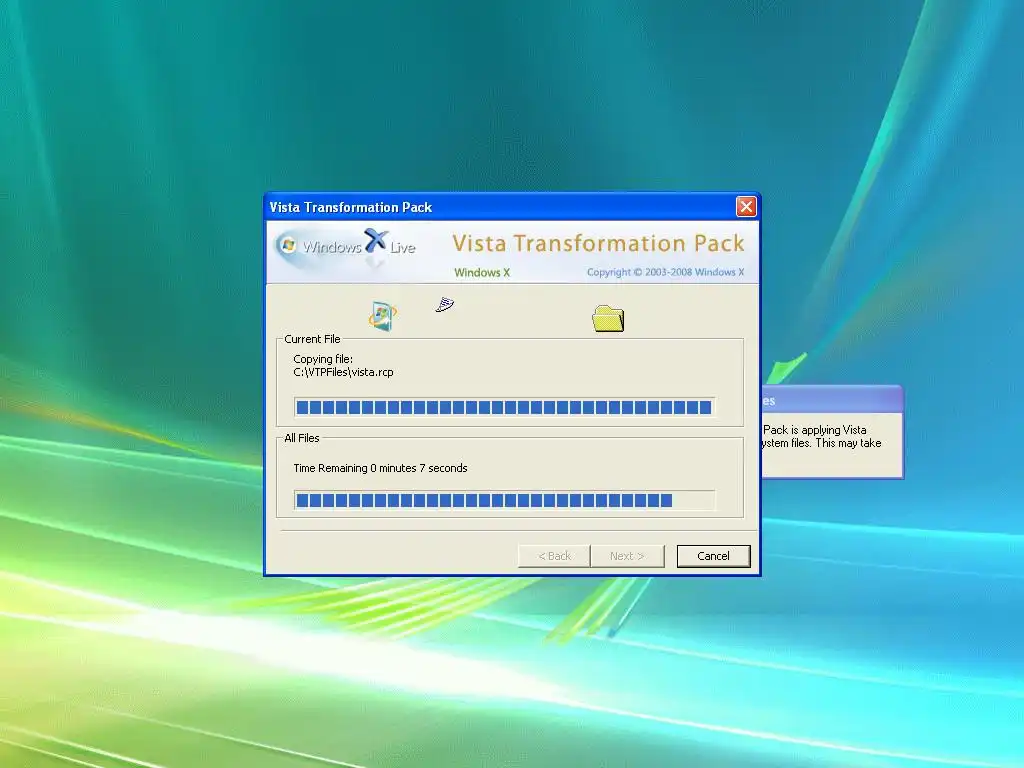Screen dimensions: 1024x768
Task: Click the 'Vista Transformation Pack' banner heading
Action: [x=598, y=244]
